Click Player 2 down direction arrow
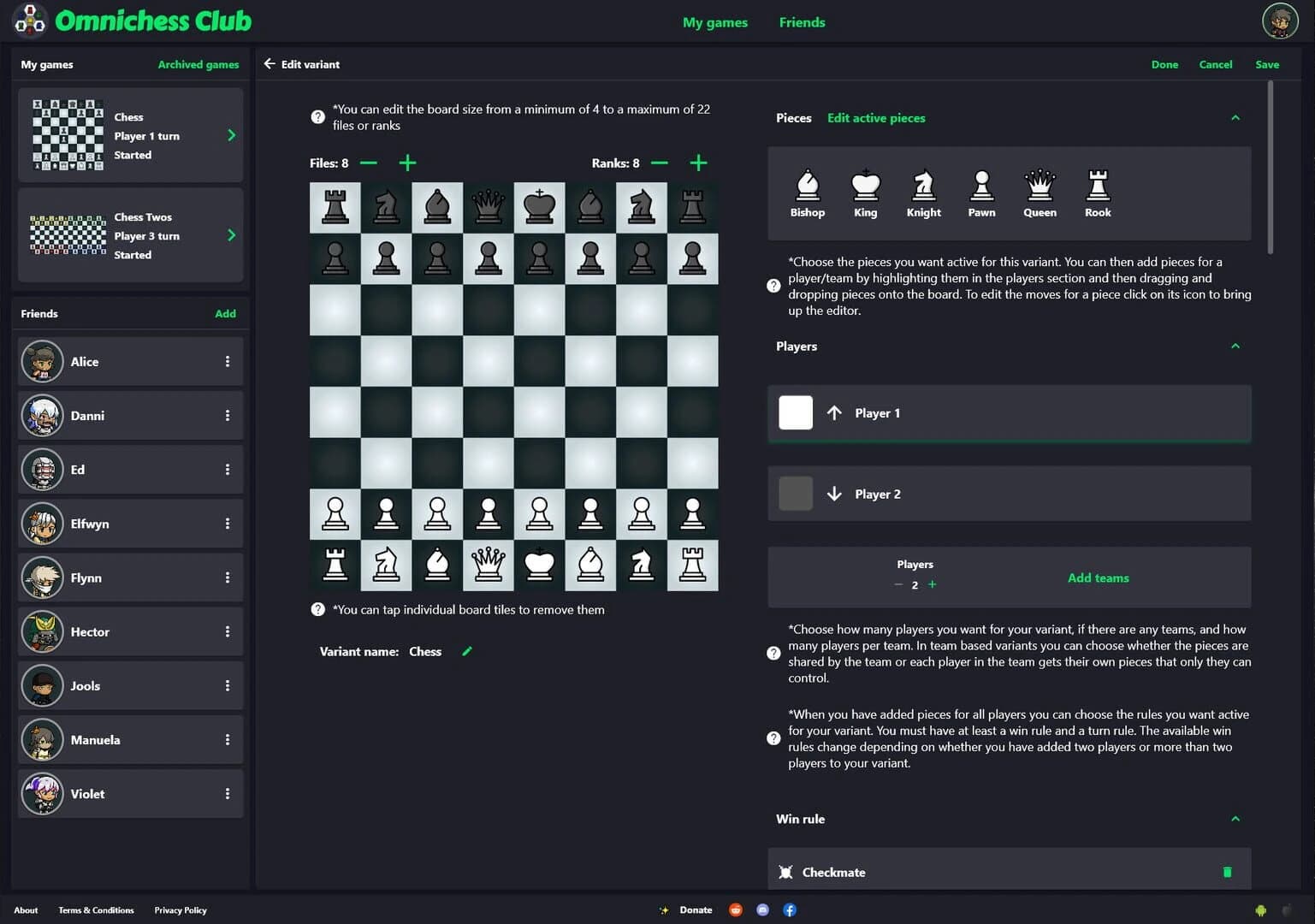The height and width of the screenshot is (924, 1315). (x=834, y=494)
